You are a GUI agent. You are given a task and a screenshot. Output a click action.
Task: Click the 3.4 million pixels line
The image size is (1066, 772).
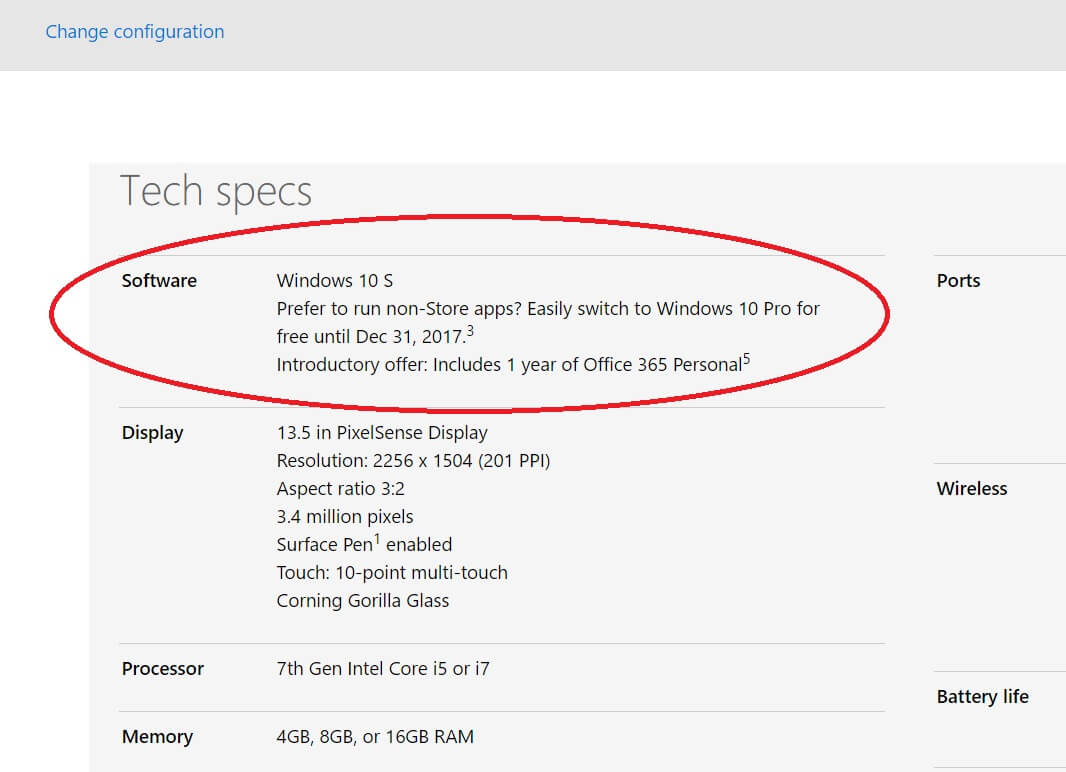click(x=345, y=516)
